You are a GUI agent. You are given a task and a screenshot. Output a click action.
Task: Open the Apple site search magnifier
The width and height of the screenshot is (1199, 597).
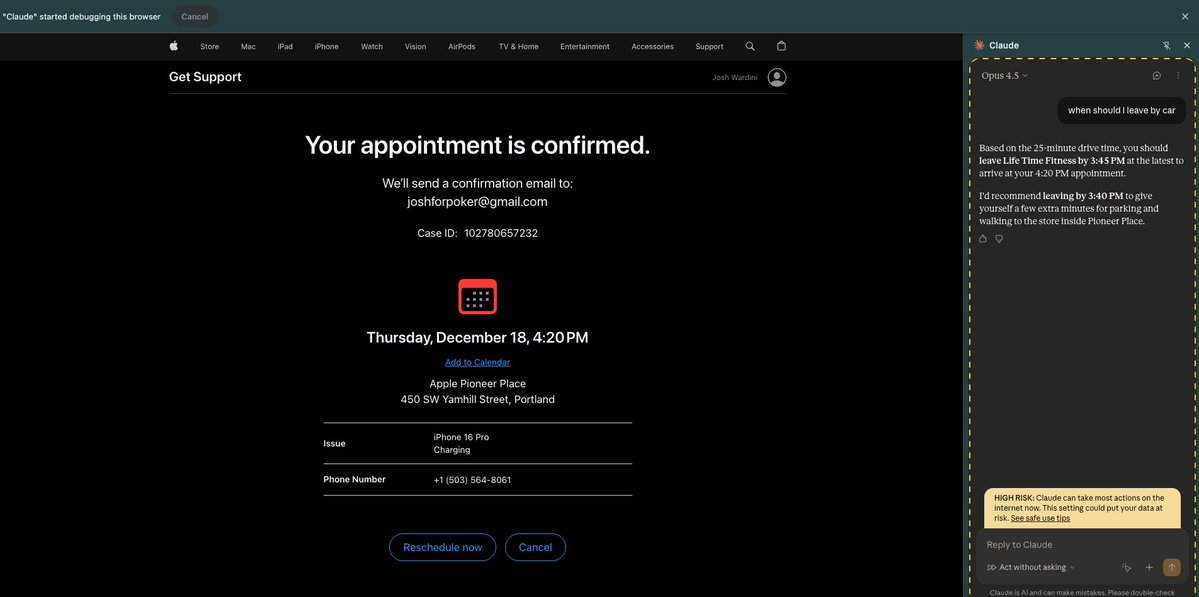[750, 46]
